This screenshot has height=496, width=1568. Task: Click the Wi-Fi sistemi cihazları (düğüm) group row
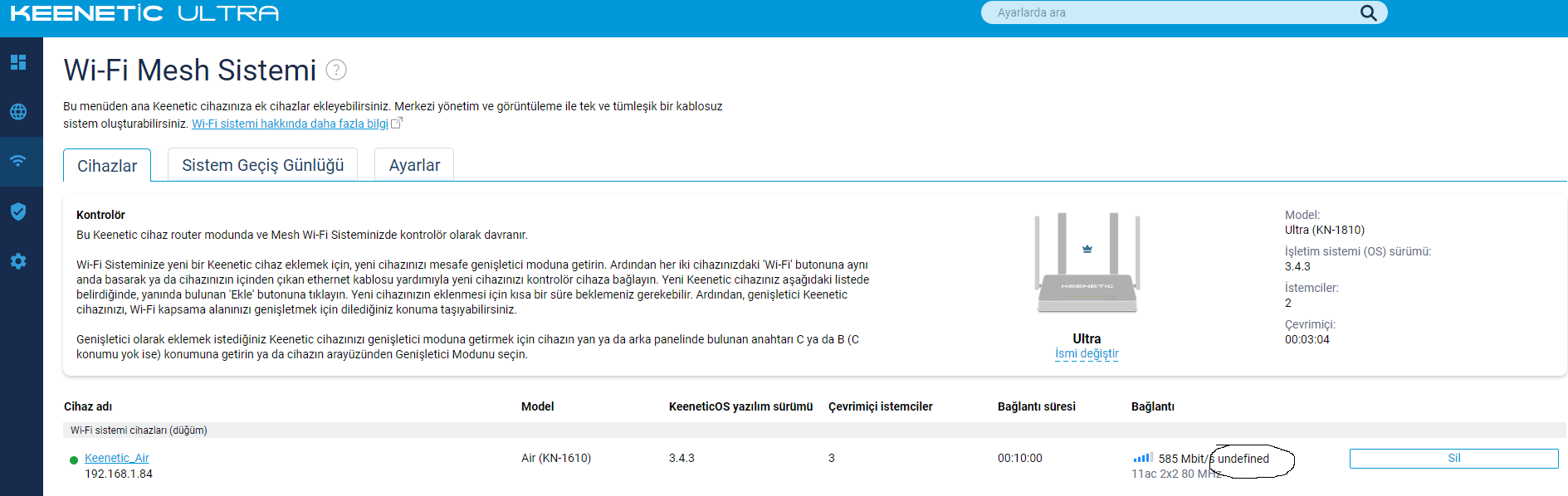(x=814, y=430)
